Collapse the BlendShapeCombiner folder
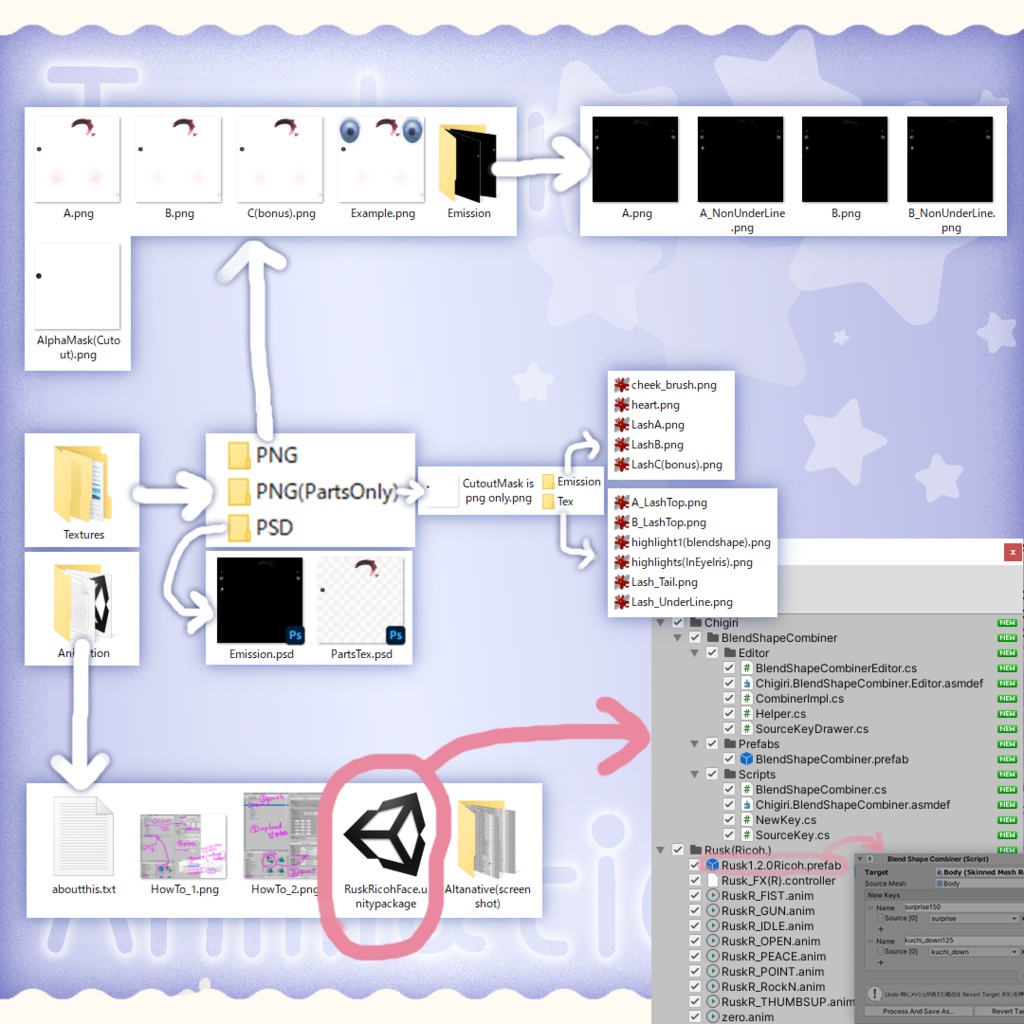1024x1024 pixels. pyautogui.click(x=677, y=637)
